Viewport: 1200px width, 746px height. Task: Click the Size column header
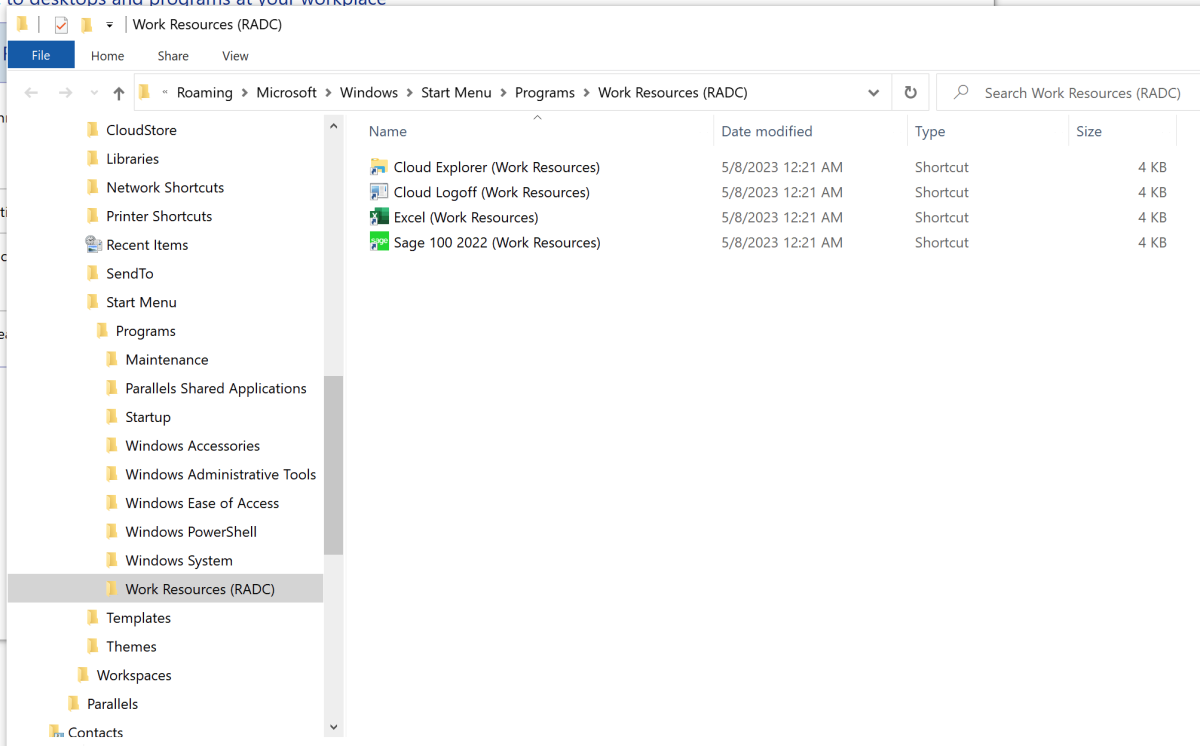pyautogui.click(x=1089, y=131)
